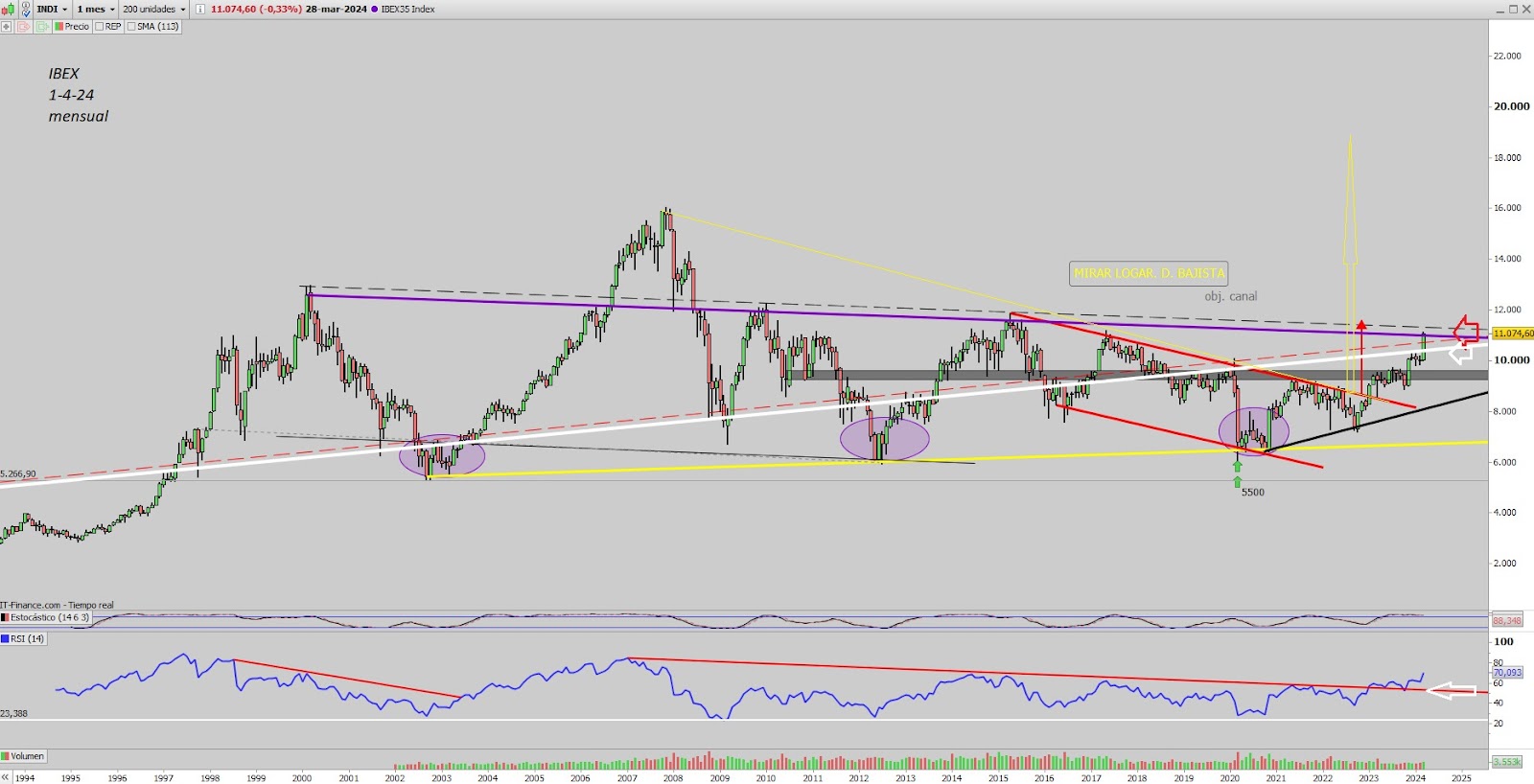This screenshot has height=784, width=1534.
Task: Select the 'MIRAR LOGAR. D. BAJISTA' note box
Action: click(x=1149, y=273)
